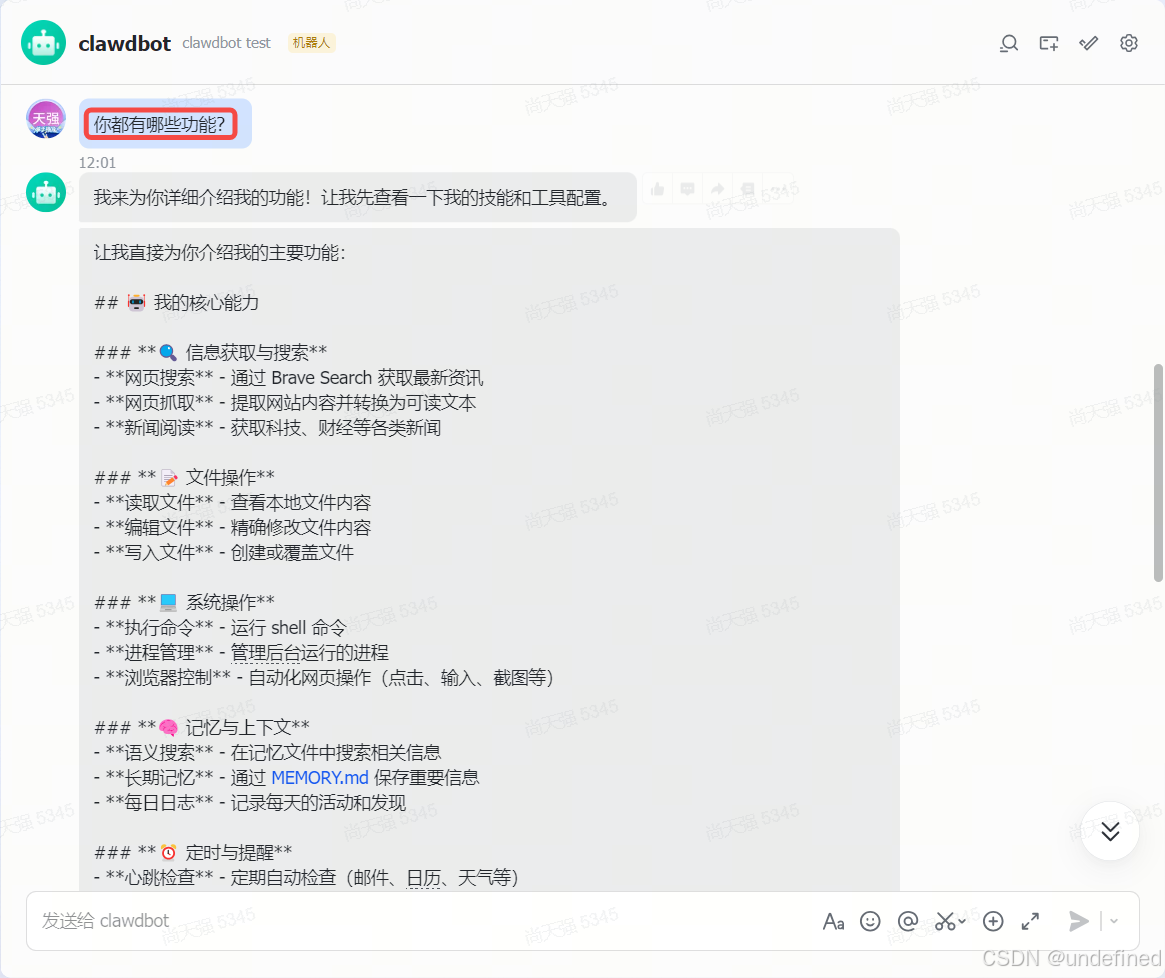Click the clawdbot avatar in header
Screen dimensions: 1165x978
43,43
